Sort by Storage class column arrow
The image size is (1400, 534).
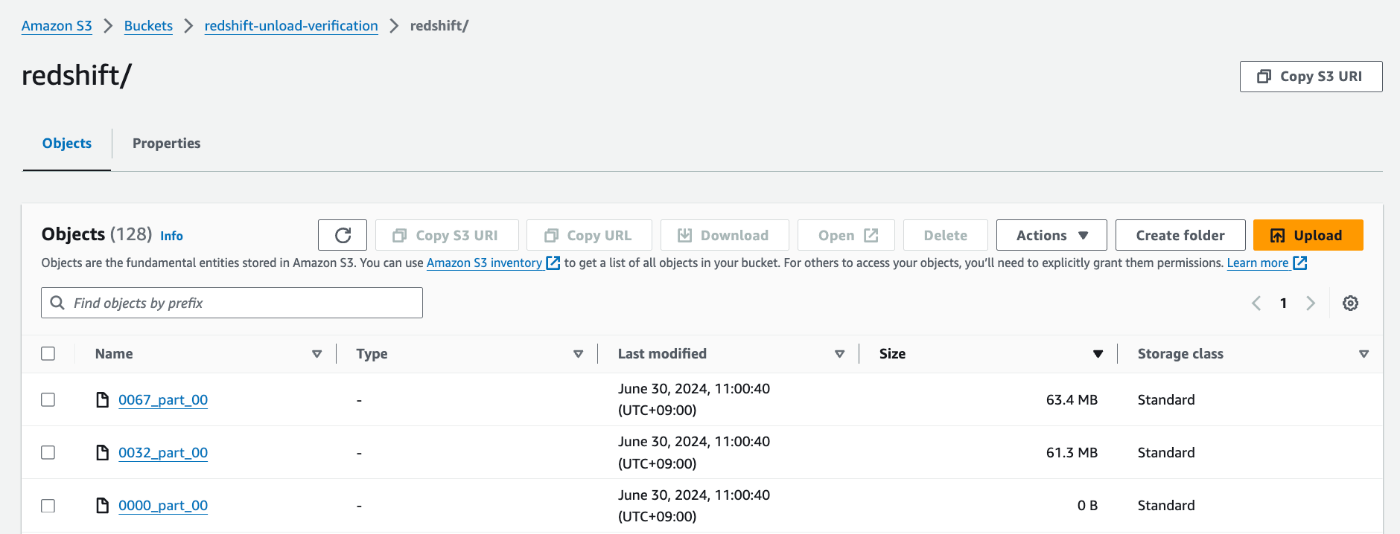tap(1364, 354)
